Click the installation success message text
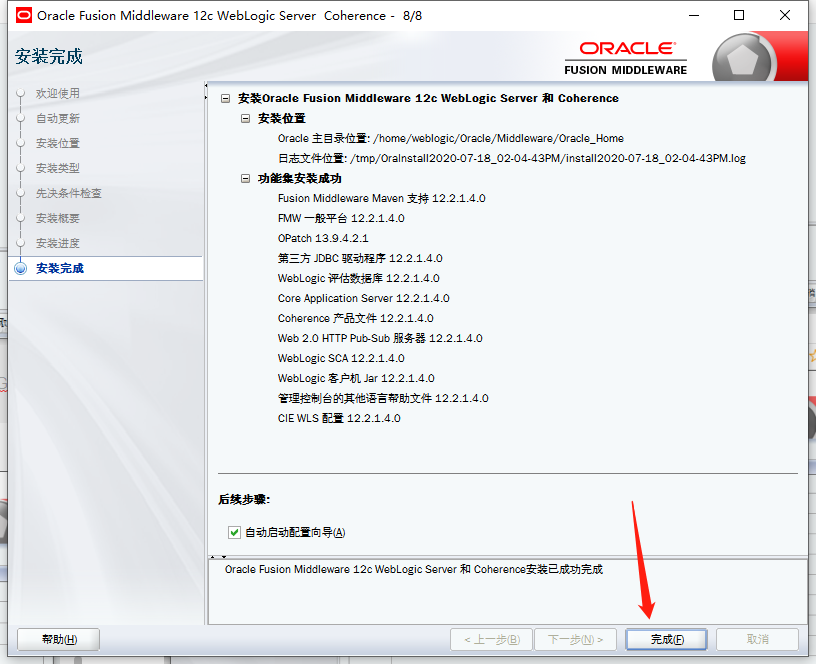Viewport: 816px width, 664px height. pos(414,569)
